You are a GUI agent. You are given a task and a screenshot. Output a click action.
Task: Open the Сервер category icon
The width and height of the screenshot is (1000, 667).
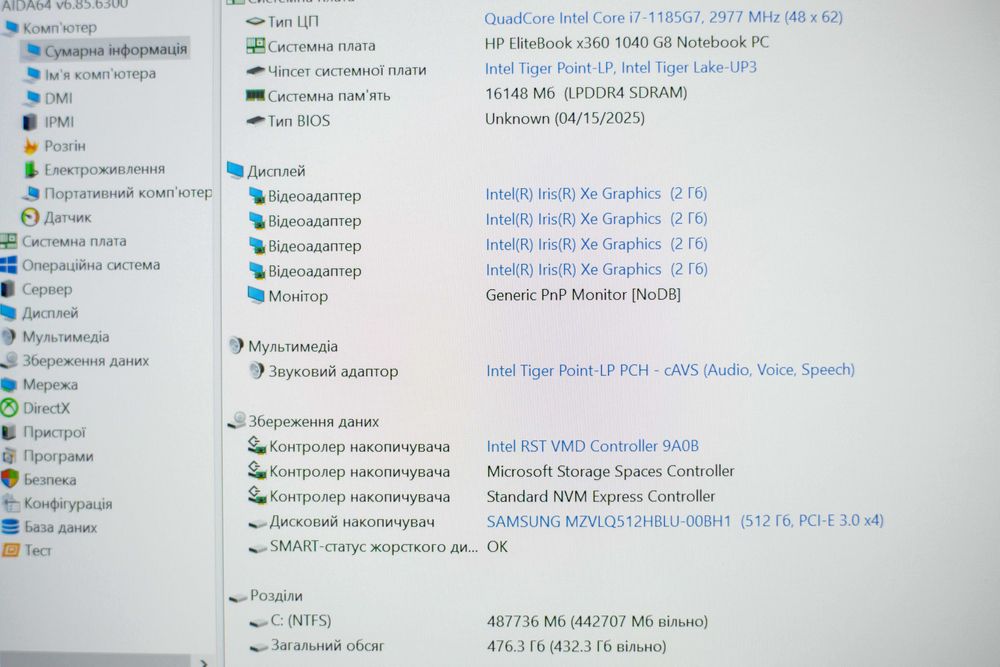8,289
